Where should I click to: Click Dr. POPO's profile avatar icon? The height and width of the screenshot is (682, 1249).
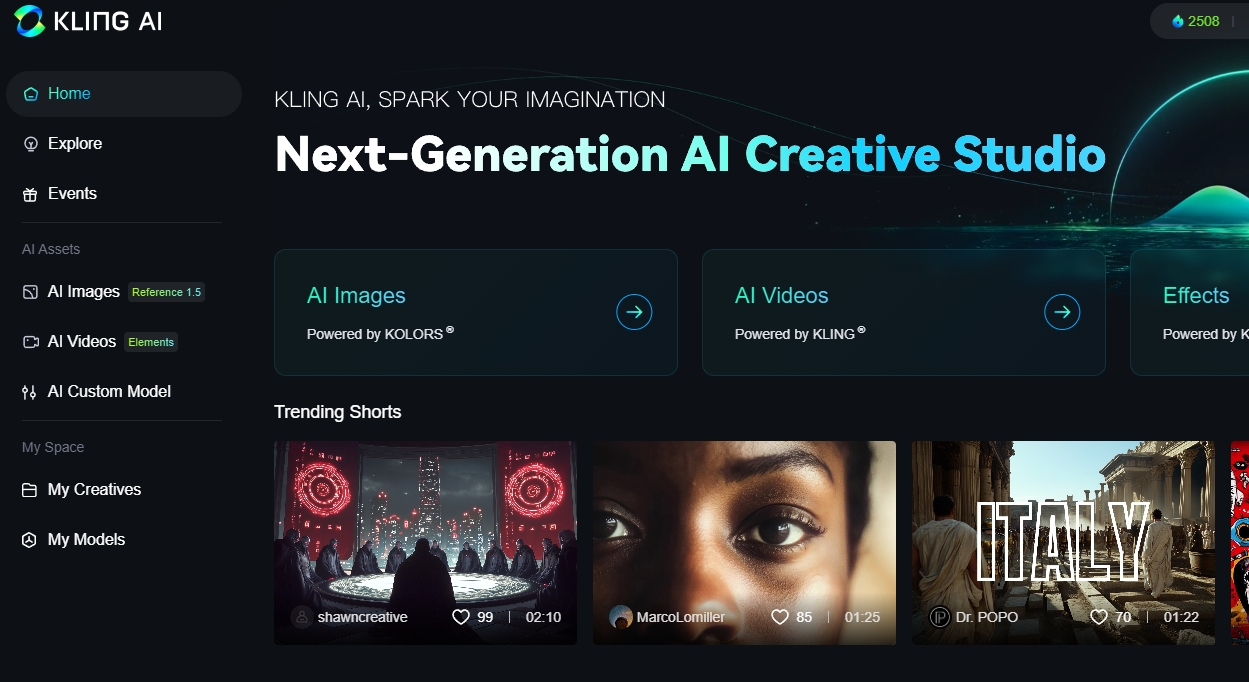tap(940, 617)
